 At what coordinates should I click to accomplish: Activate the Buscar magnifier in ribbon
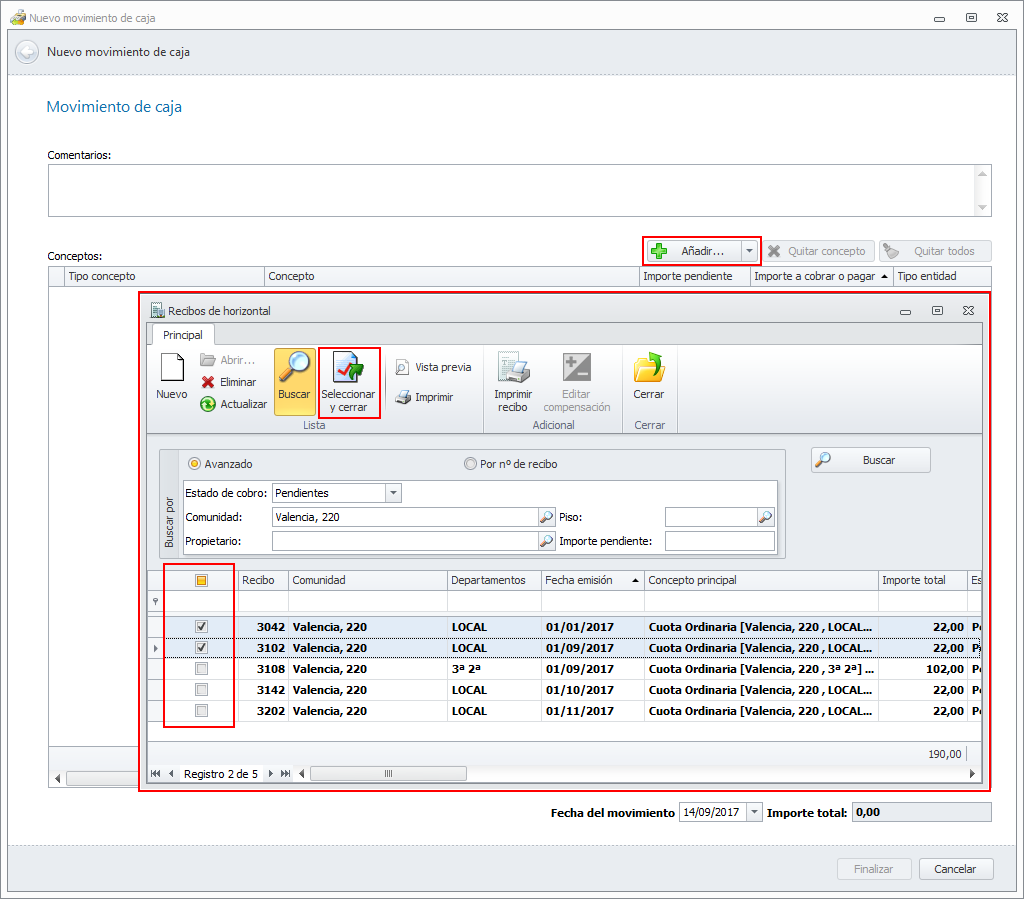pos(294,369)
